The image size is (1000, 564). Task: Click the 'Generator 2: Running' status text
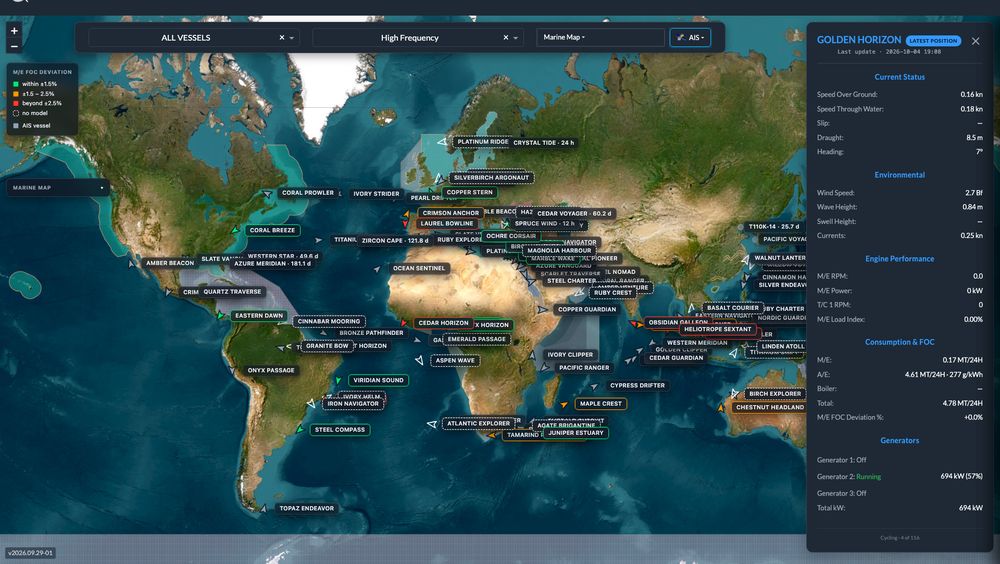click(x=849, y=477)
